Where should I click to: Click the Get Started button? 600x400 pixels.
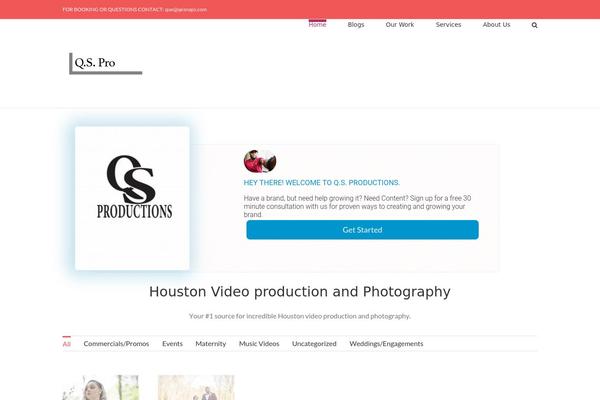coord(362,230)
